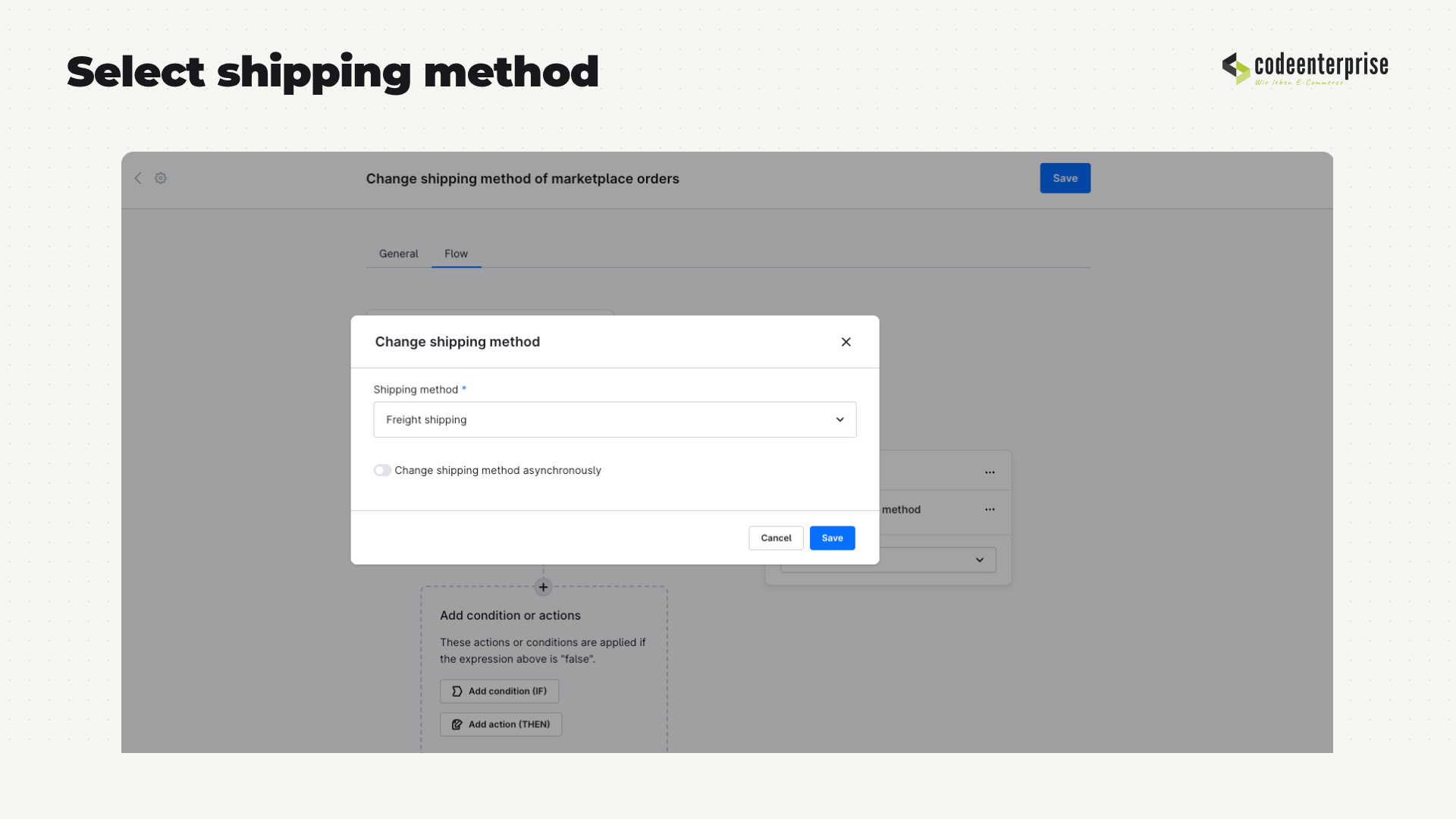Toggle Change shipping method asynchronously switch
This screenshot has height=819, width=1456.
[382, 470]
